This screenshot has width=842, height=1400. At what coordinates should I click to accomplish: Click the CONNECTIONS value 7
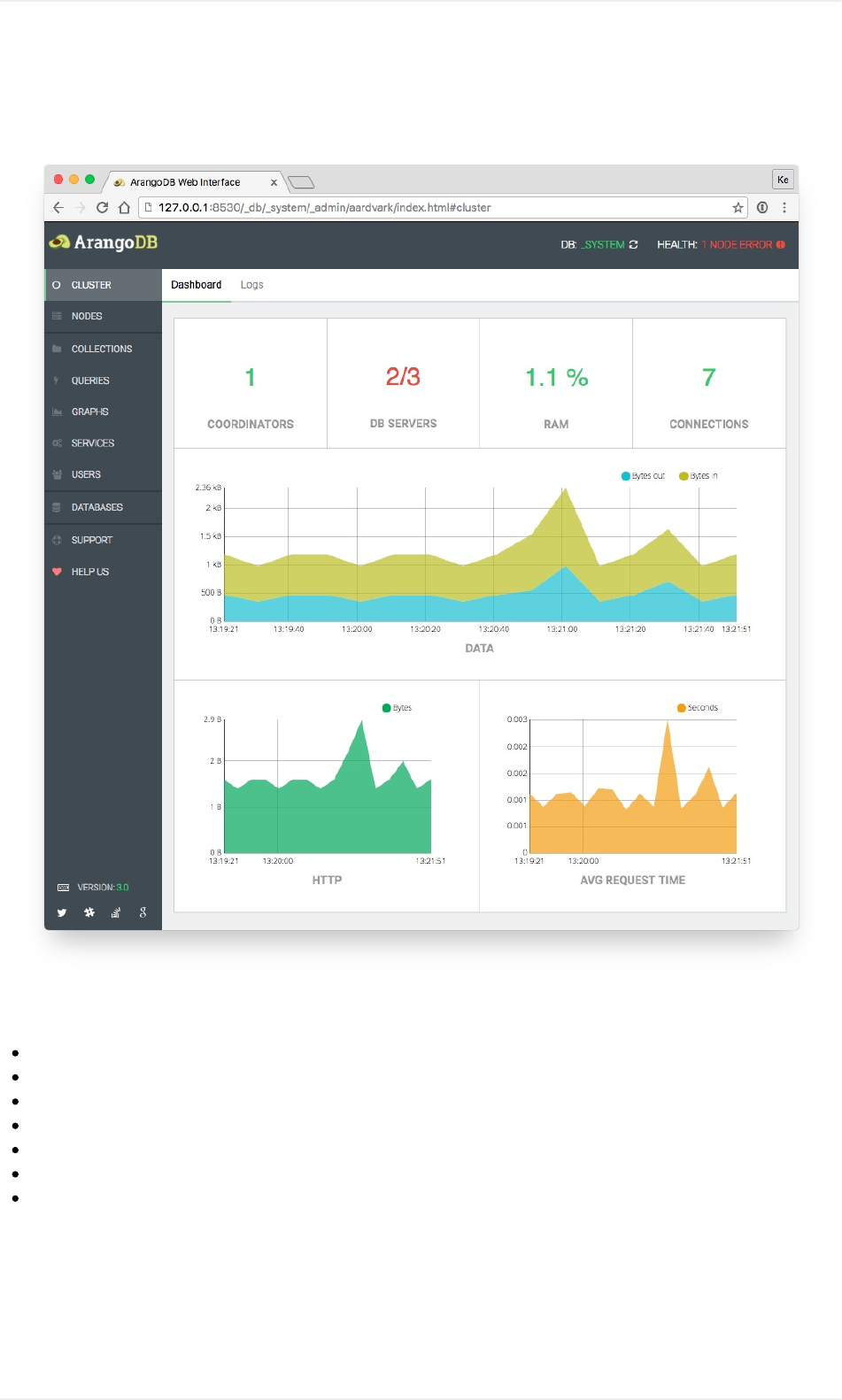pos(709,378)
